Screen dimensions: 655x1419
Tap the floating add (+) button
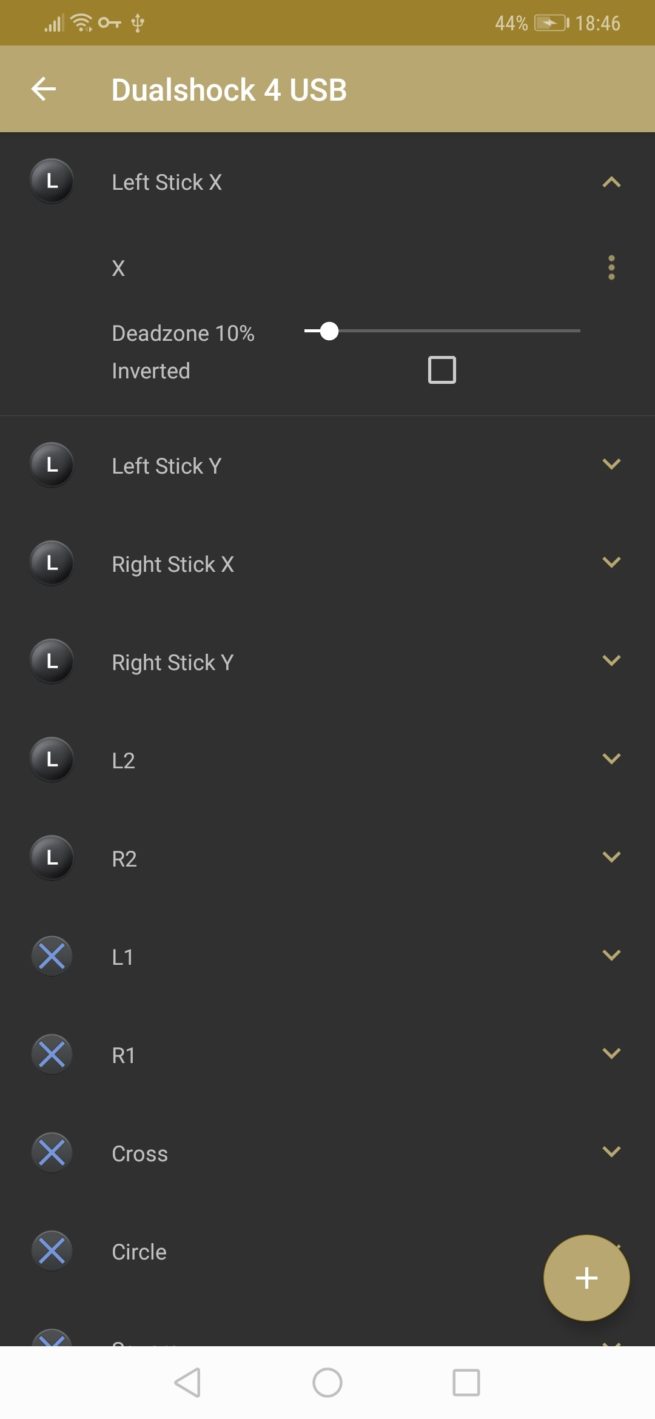point(586,1277)
